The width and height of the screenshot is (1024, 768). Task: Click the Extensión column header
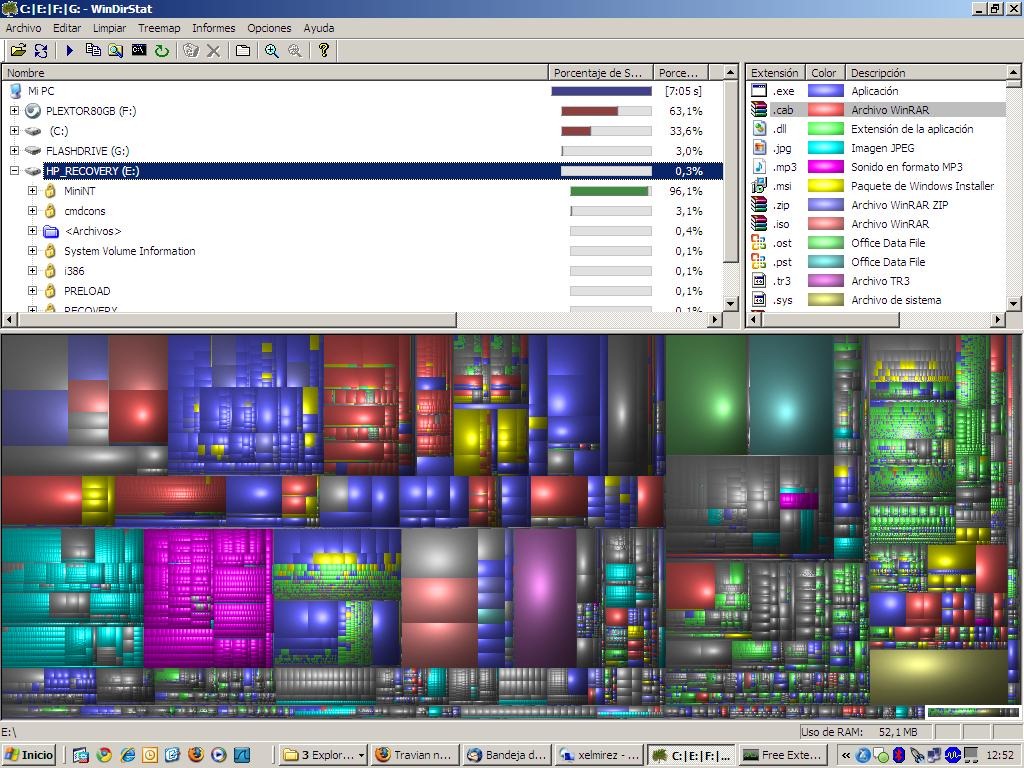[x=775, y=72]
